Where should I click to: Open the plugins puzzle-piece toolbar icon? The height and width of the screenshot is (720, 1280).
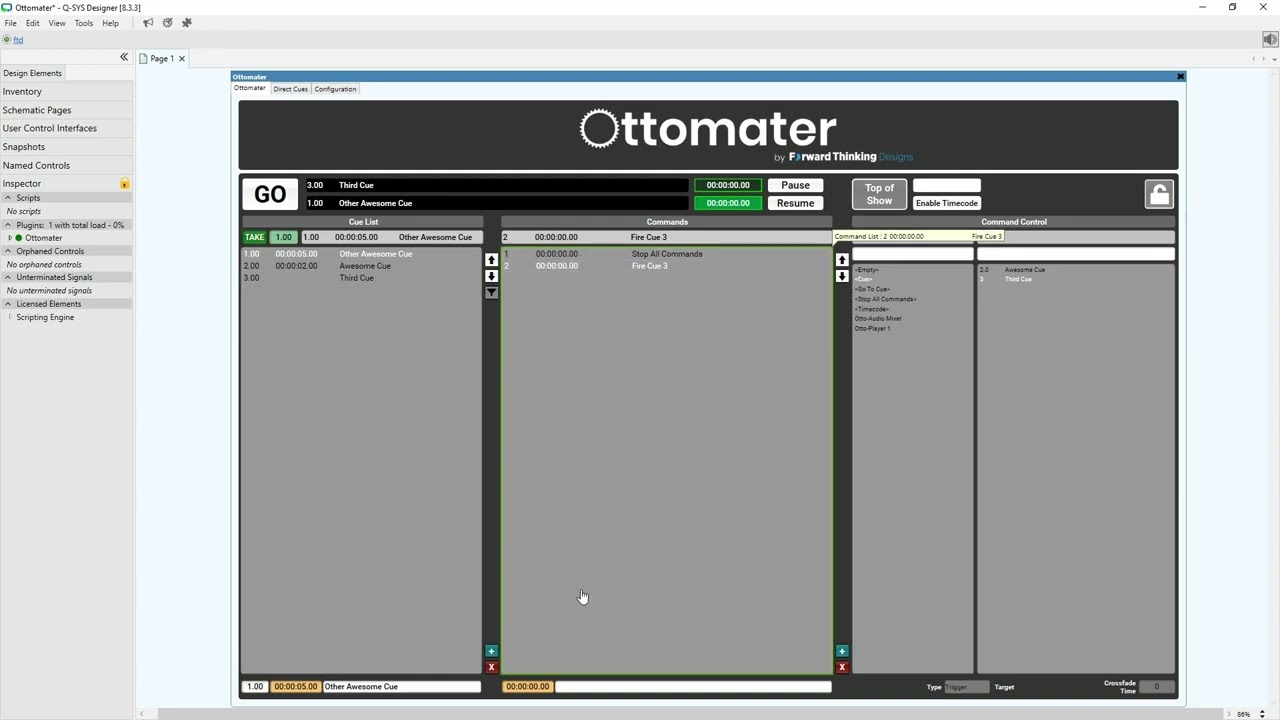point(186,23)
